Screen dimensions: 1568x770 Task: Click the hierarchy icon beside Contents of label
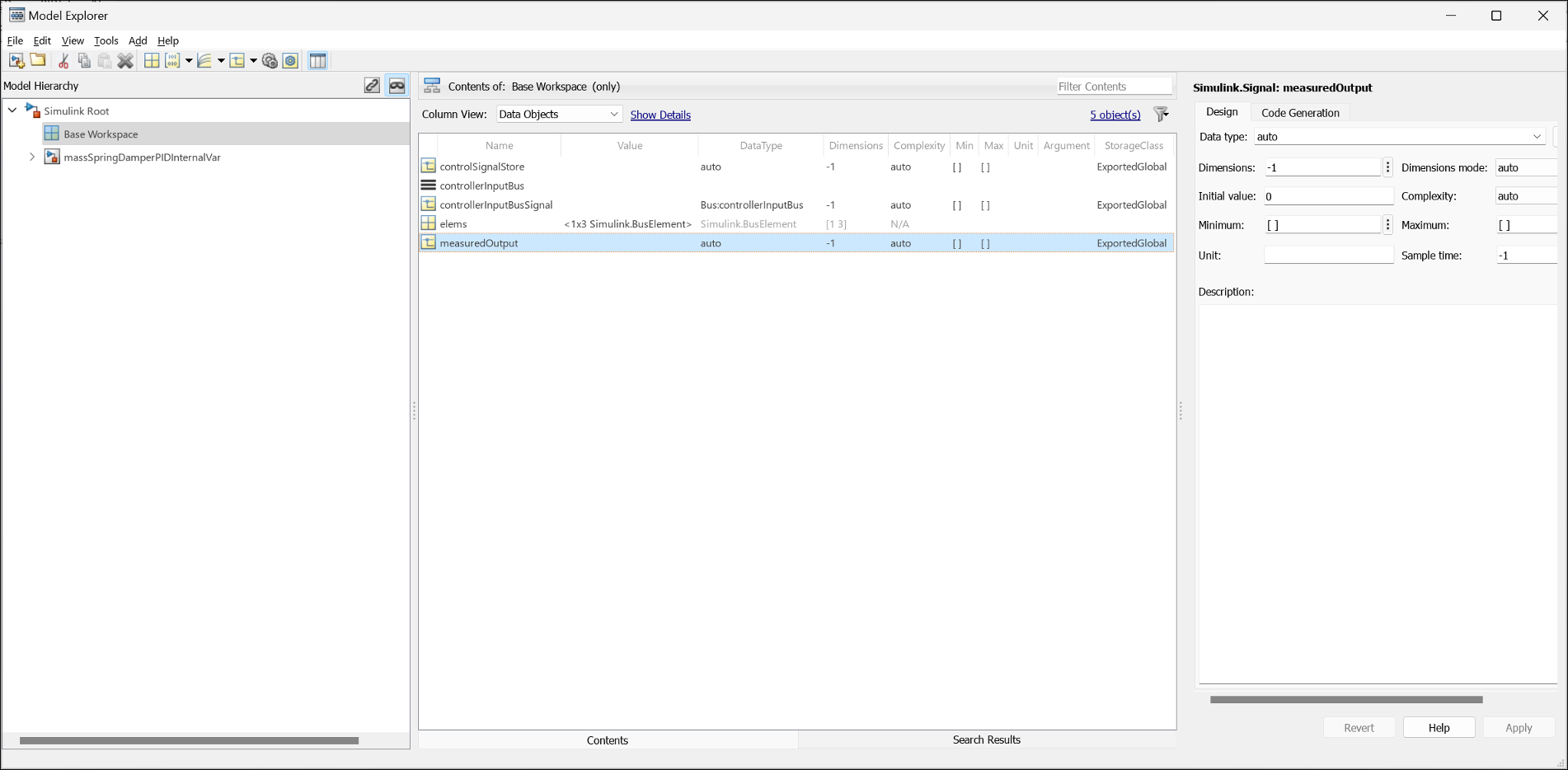432,85
